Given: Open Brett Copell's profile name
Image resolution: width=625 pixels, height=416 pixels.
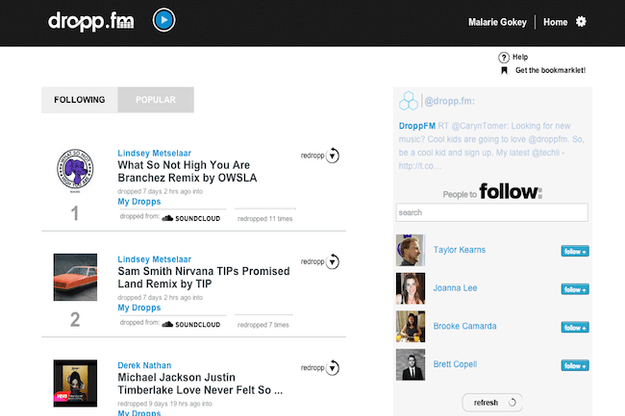Looking at the screenshot, I should [x=455, y=364].
